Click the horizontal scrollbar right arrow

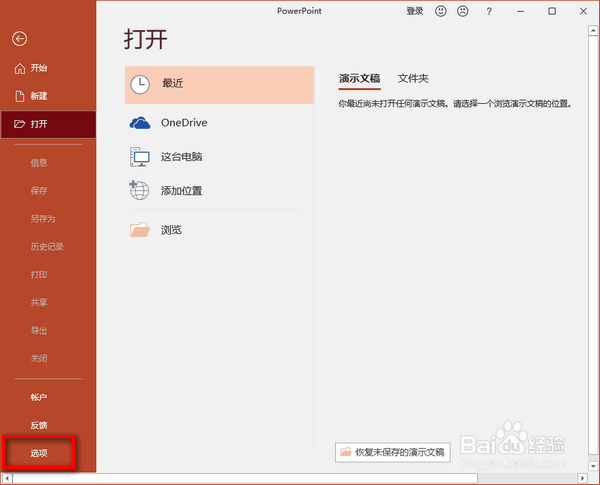pos(582,478)
